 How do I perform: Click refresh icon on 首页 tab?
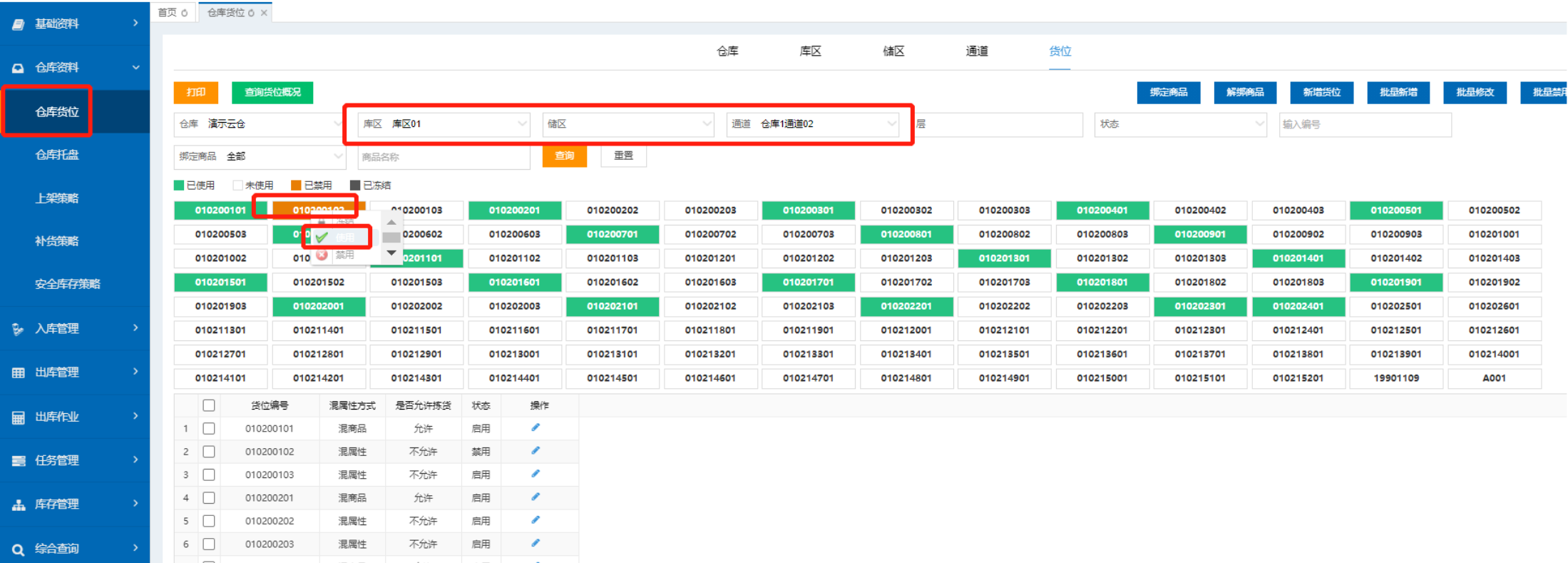185,13
